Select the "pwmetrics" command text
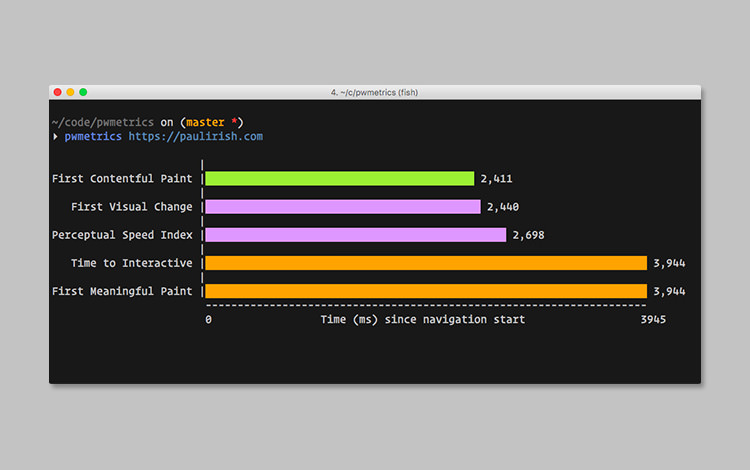Screen dimensions: 750x470 pyautogui.click(x=93, y=137)
